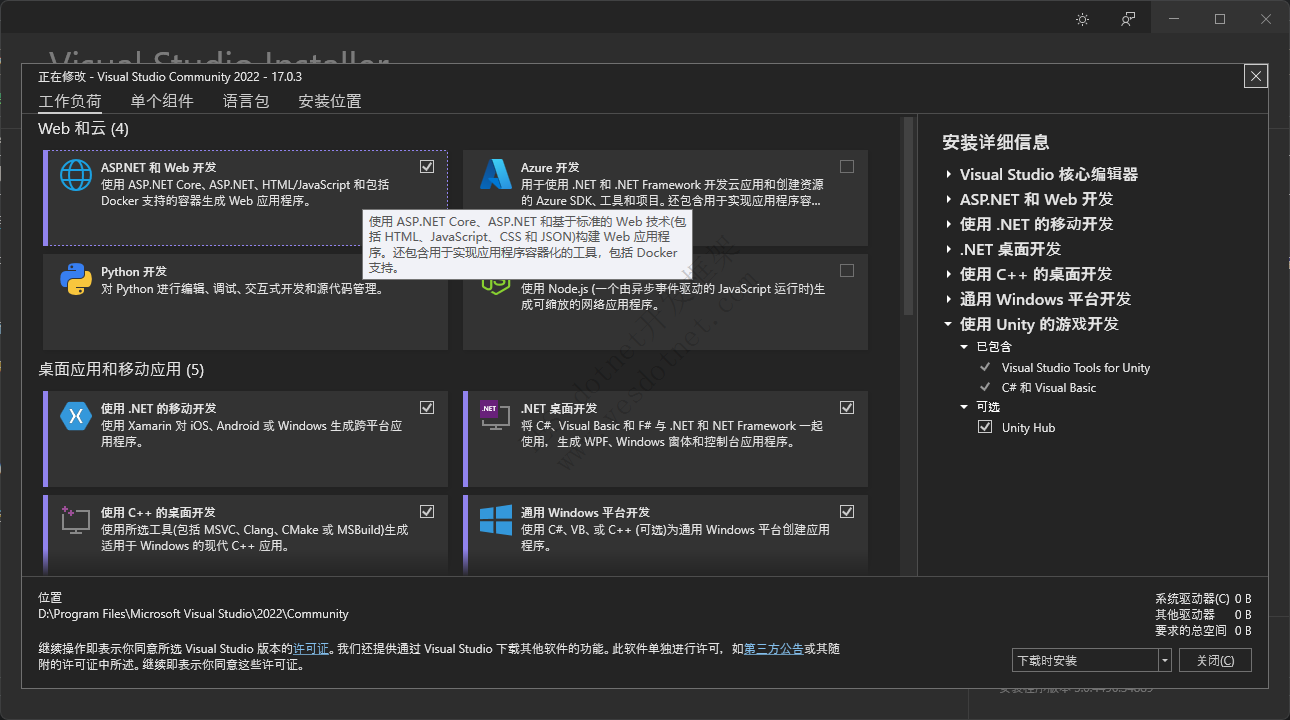Uncheck the optional Unity Hub component
Image resolution: width=1290 pixels, height=720 pixels.
tap(985, 427)
